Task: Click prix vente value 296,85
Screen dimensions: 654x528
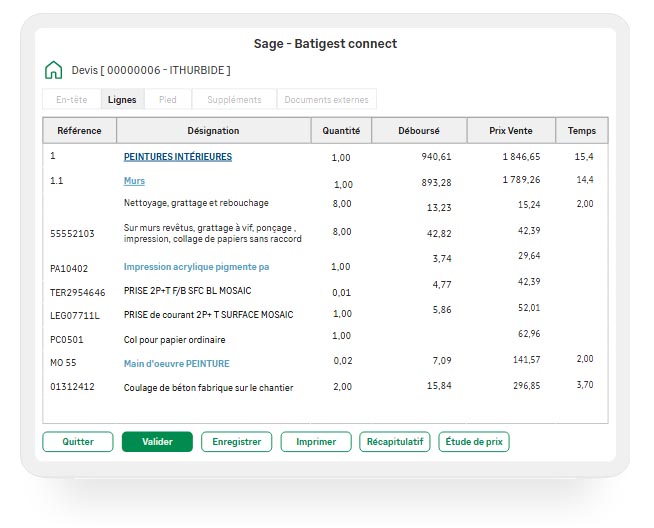Action: click(526, 386)
